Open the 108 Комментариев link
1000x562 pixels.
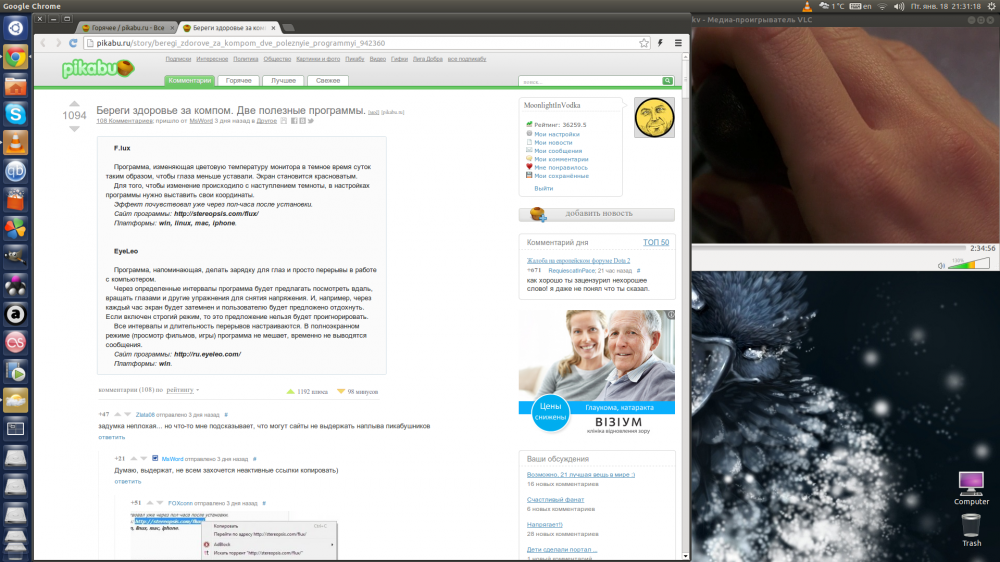[124, 121]
